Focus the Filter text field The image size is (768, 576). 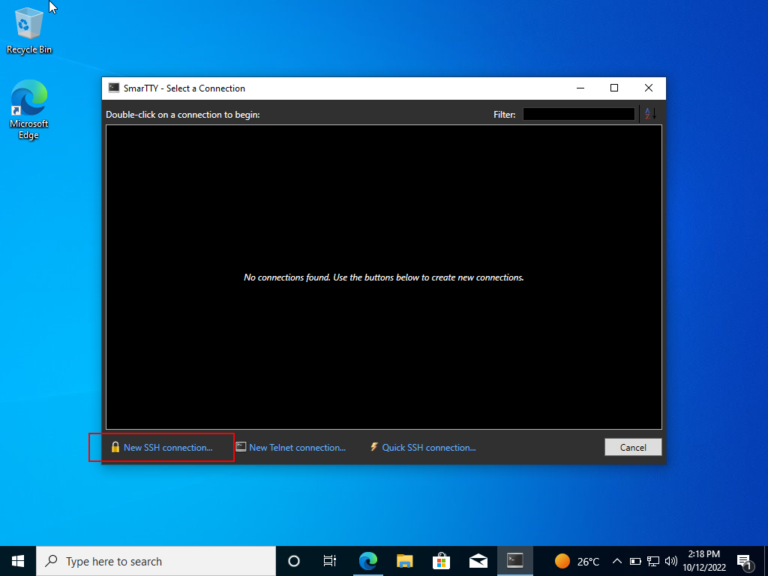click(x=578, y=114)
